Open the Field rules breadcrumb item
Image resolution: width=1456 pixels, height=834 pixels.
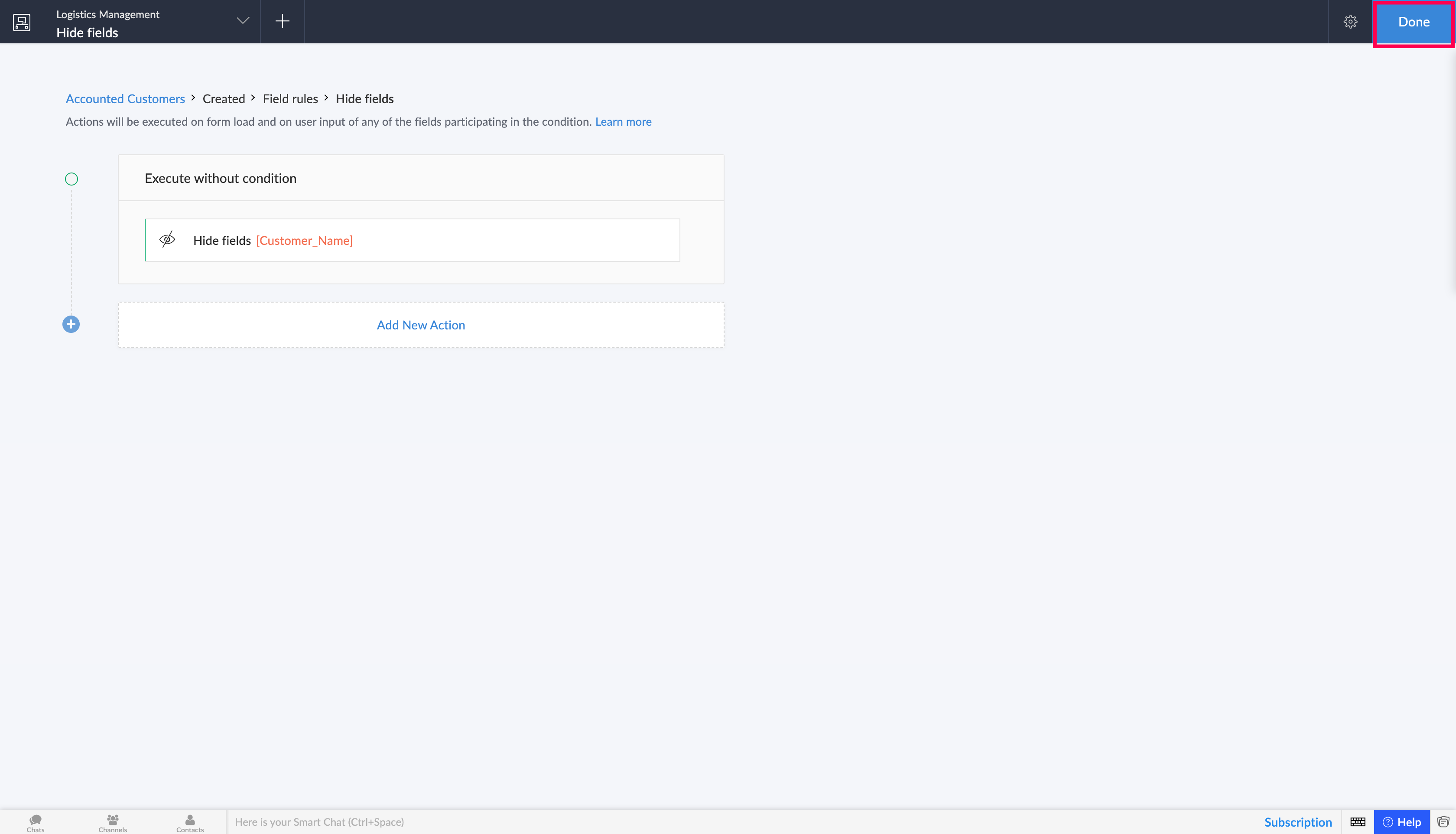click(x=290, y=98)
